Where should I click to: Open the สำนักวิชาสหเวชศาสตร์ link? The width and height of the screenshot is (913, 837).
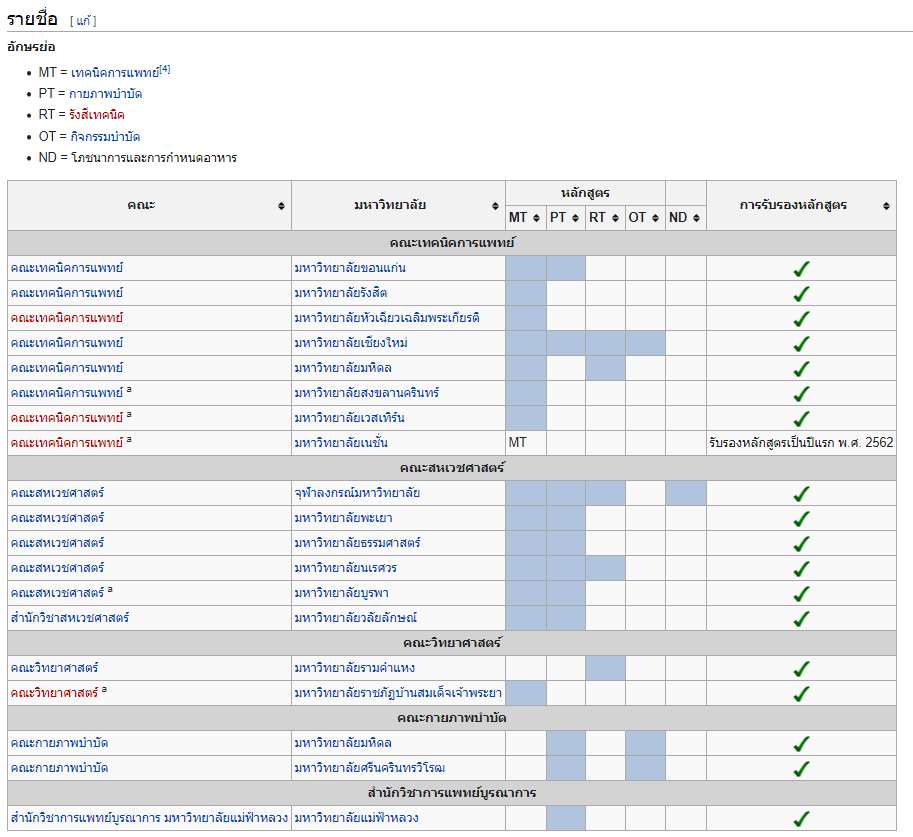tap(70, 618)
